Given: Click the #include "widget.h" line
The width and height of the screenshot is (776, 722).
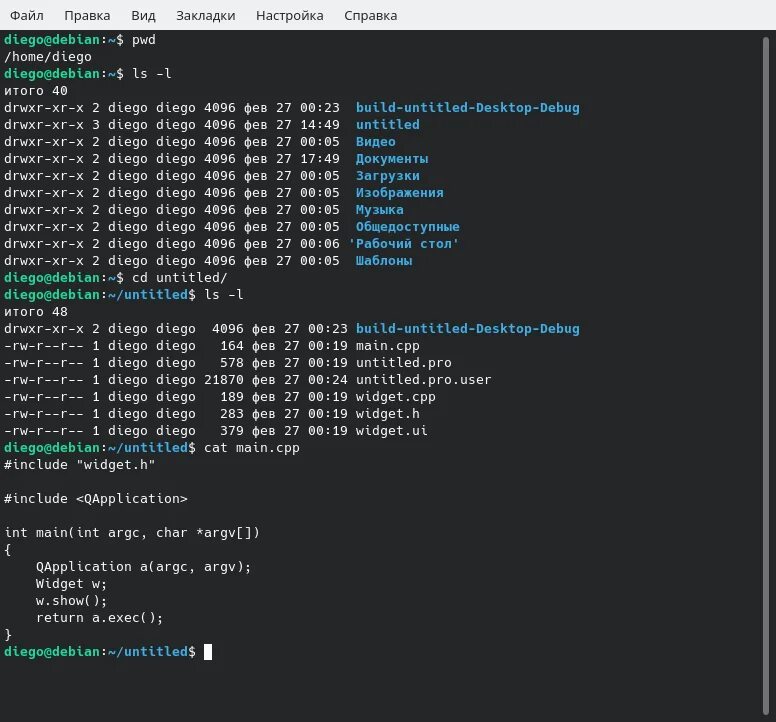Looking at the screenshot, I should click(x=80, y=465).
